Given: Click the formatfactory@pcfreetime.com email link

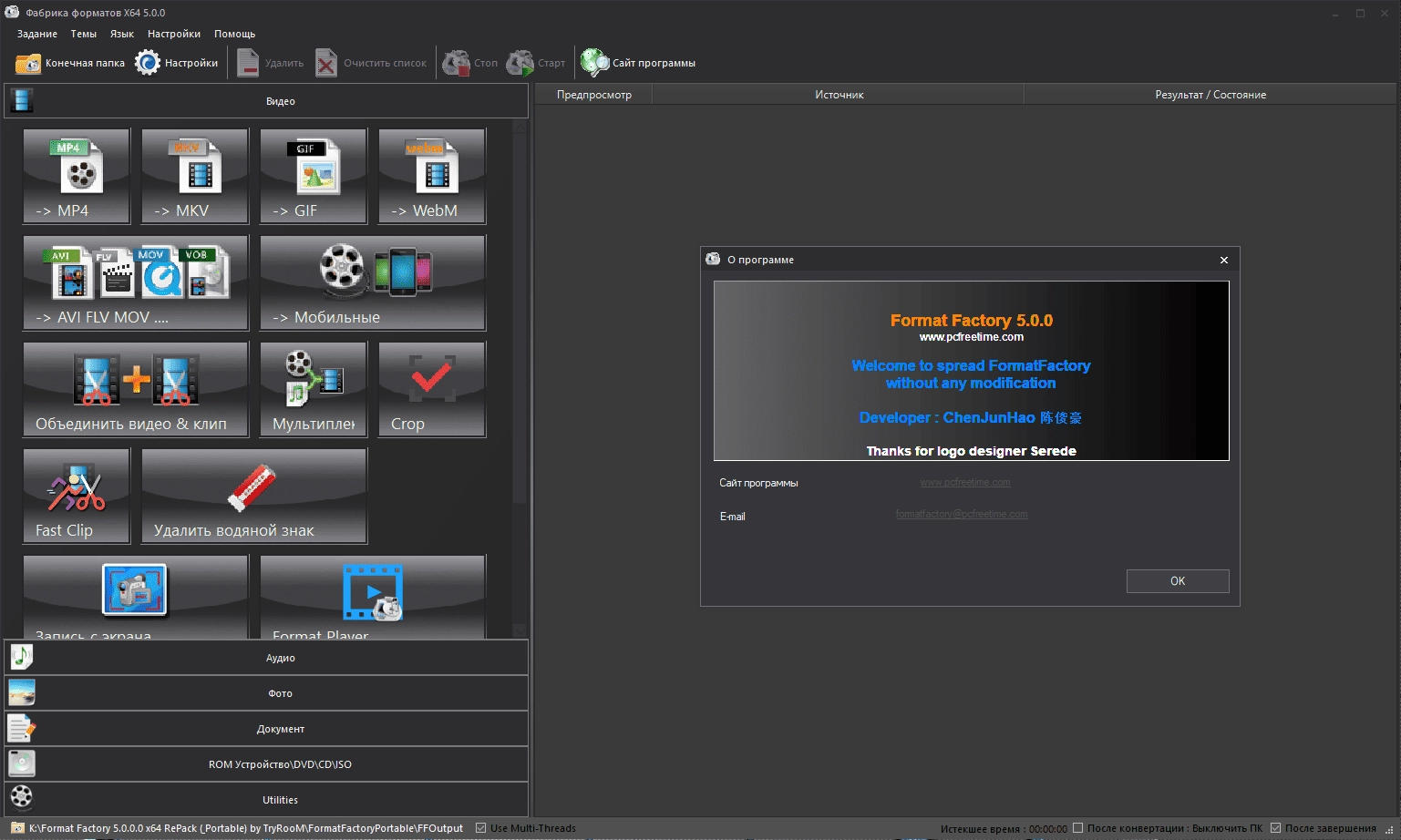Looking at the screenshot, I should pos(962,515).
